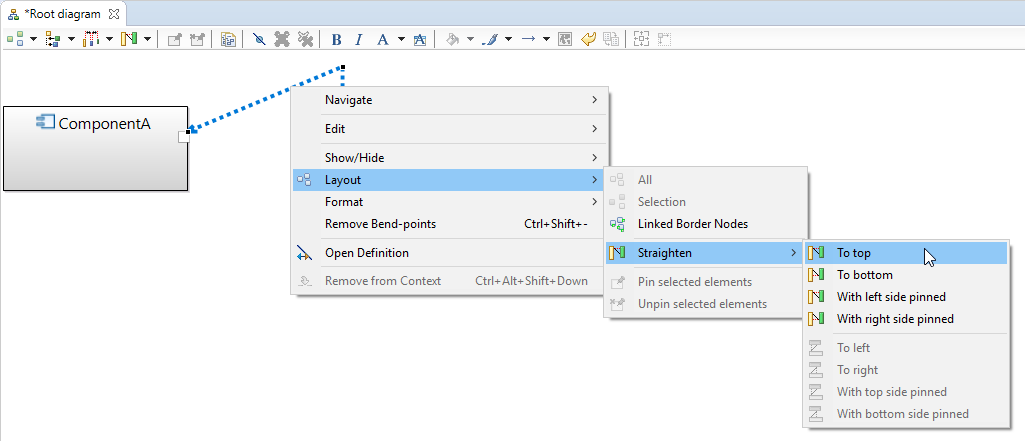The height and width of the screenshot is (441, 1025).
Task: Click the ComponentA component icon
Action: [x=46, y=124]
